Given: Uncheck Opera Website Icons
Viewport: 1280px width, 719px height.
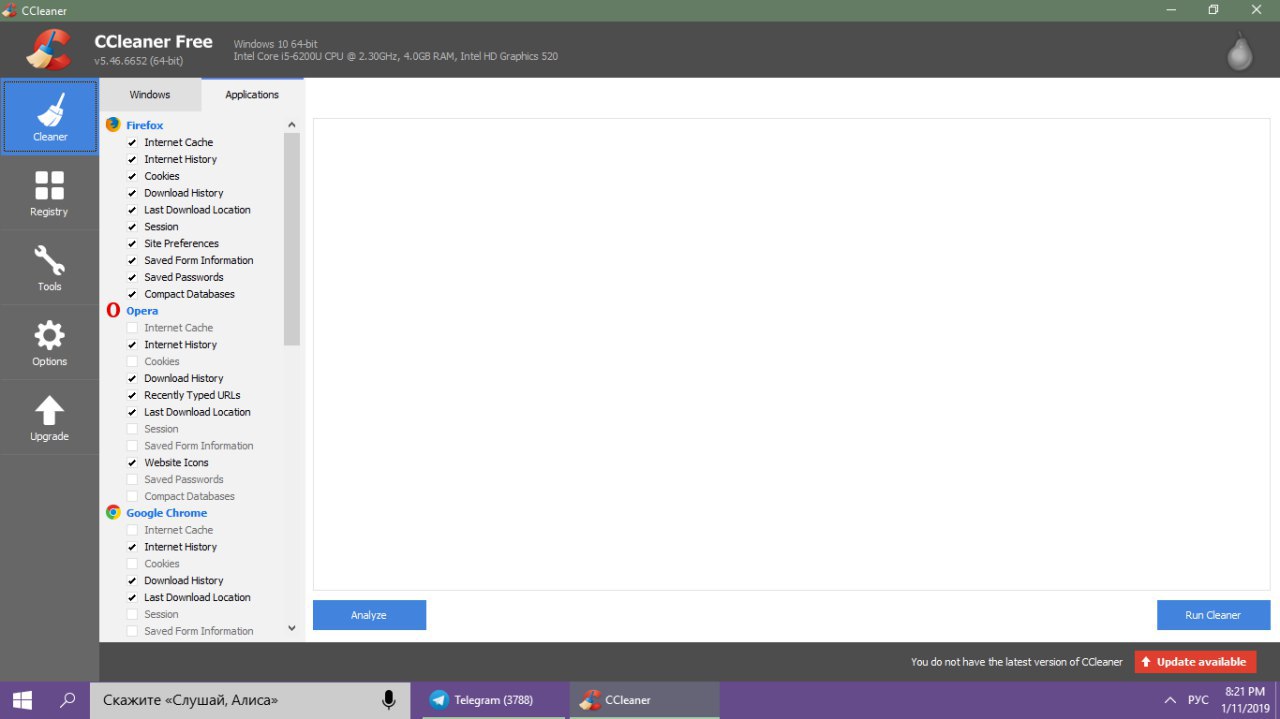Looking at the screenshot, I should [132, 463].
